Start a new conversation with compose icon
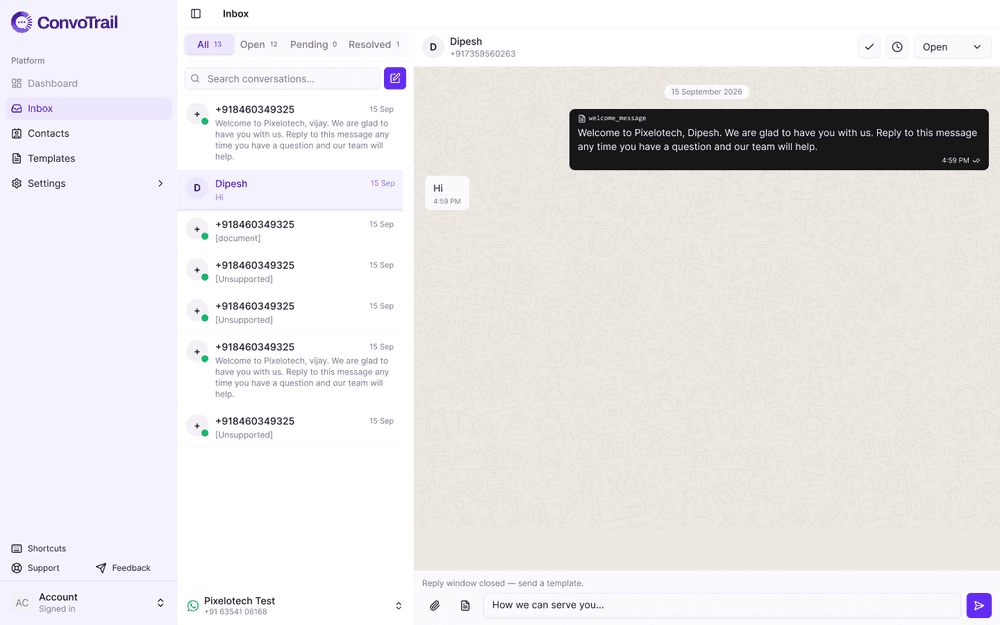Image resolution: width=1000 pixels, height=625 pixels. tap(395, 78)
